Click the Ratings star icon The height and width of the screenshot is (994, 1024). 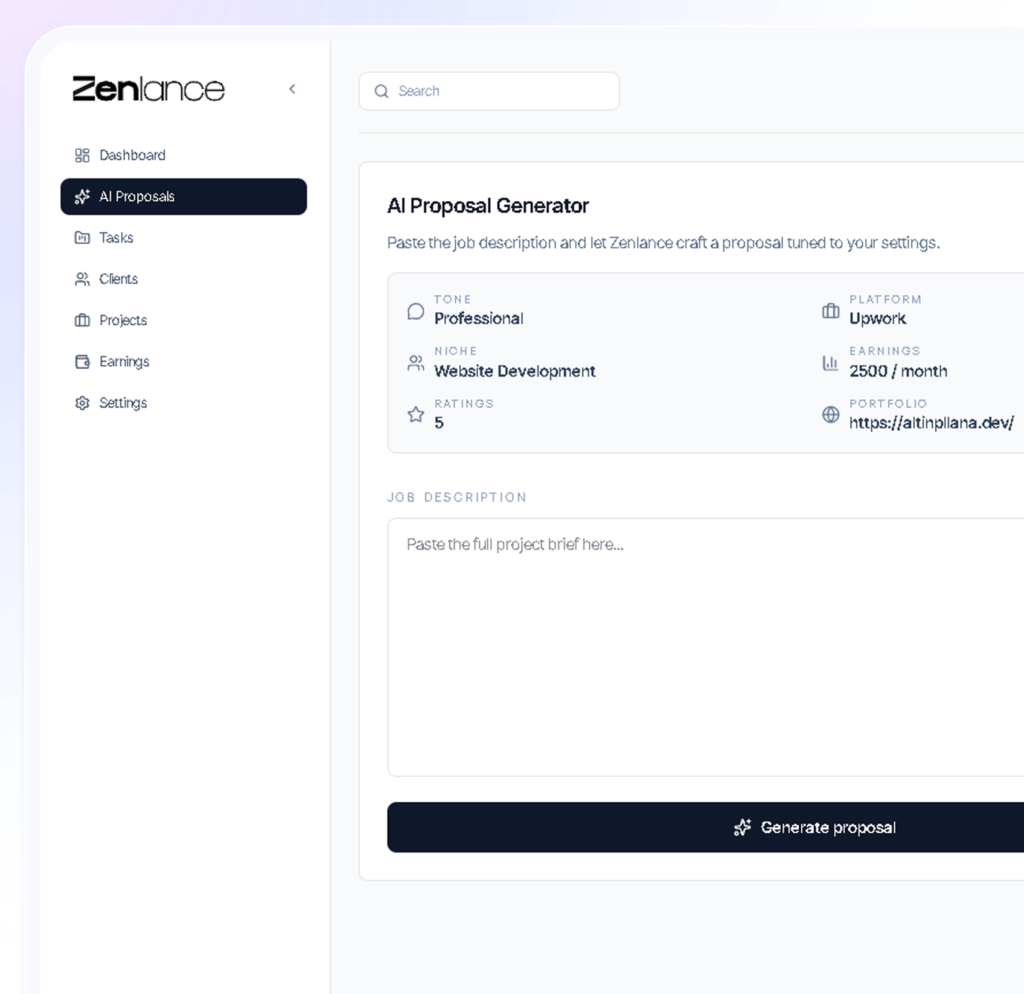pyautogui.click(x=416, y=415)
